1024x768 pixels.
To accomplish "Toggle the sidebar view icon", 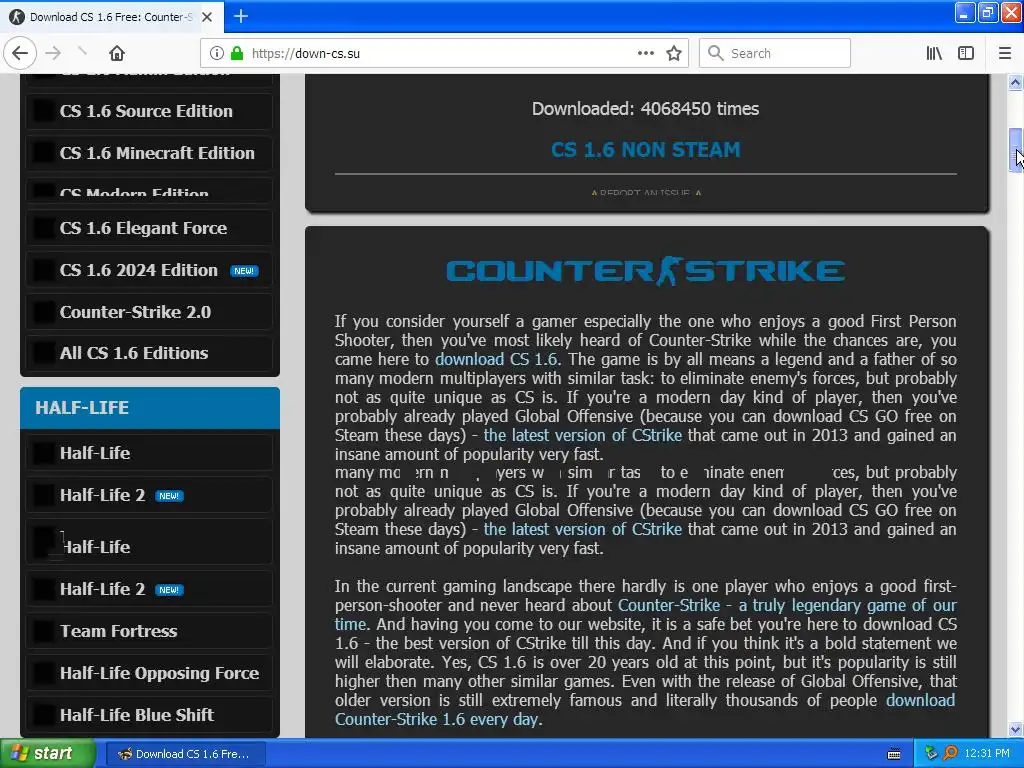I will click(x=966, y=53).
